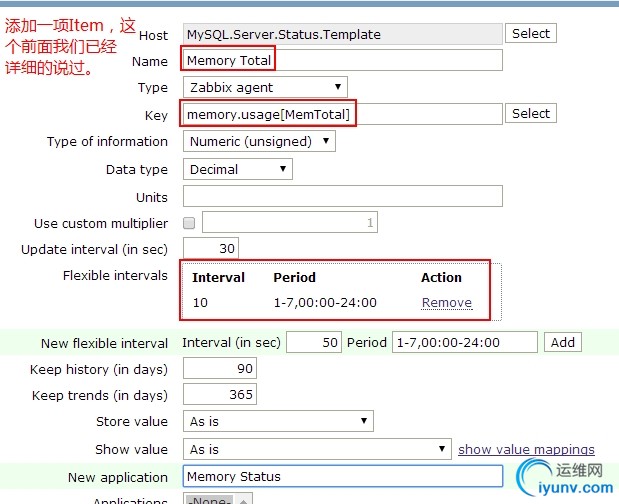Click the Action column header
The height and width of the screenshot is (504, 619).
click(x=441, y=277)
